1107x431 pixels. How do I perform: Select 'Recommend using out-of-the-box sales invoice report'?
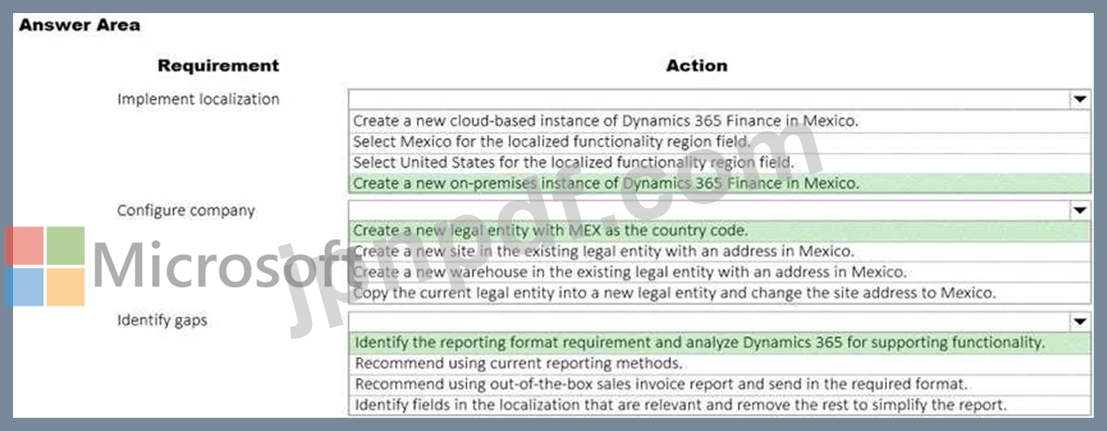click(x=720, y=384)
